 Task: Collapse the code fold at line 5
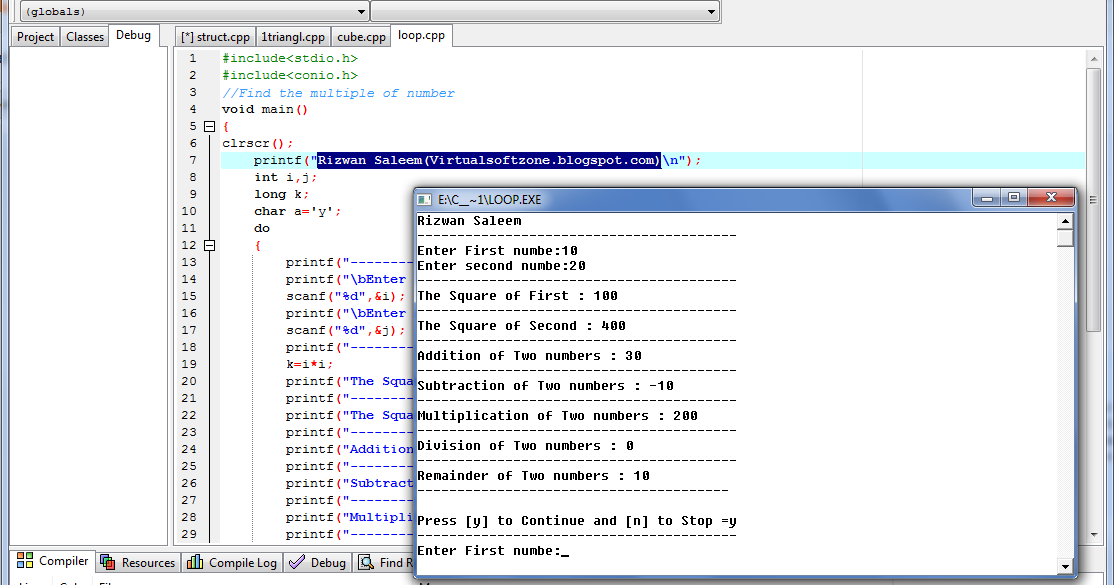pos(210,127)
